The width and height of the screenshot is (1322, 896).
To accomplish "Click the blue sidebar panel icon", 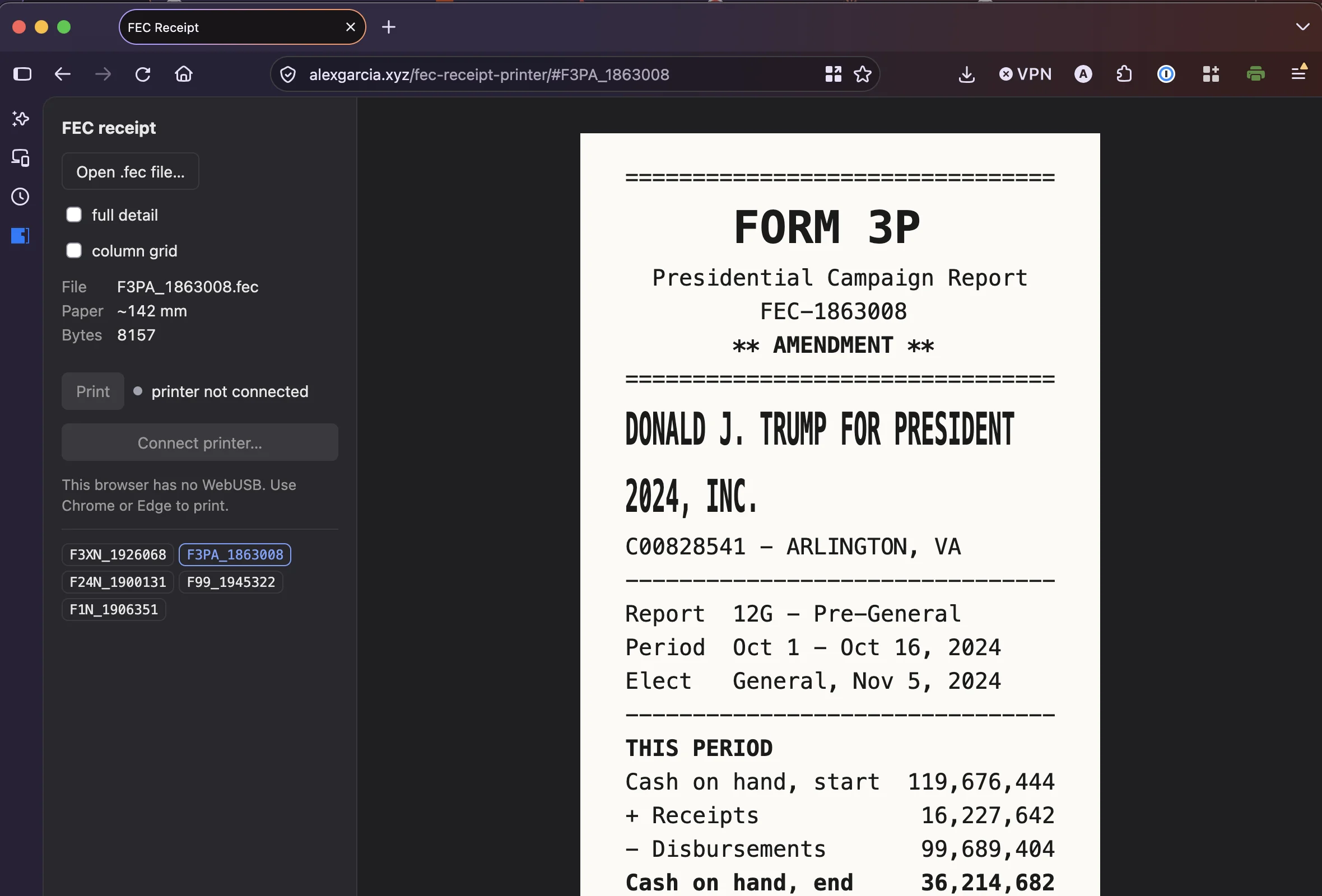I will point(21,235).
